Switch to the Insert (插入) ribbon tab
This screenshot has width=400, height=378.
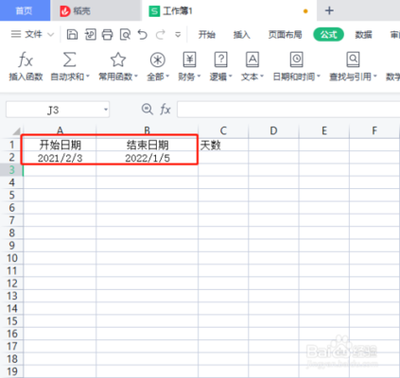pos(242,35)
